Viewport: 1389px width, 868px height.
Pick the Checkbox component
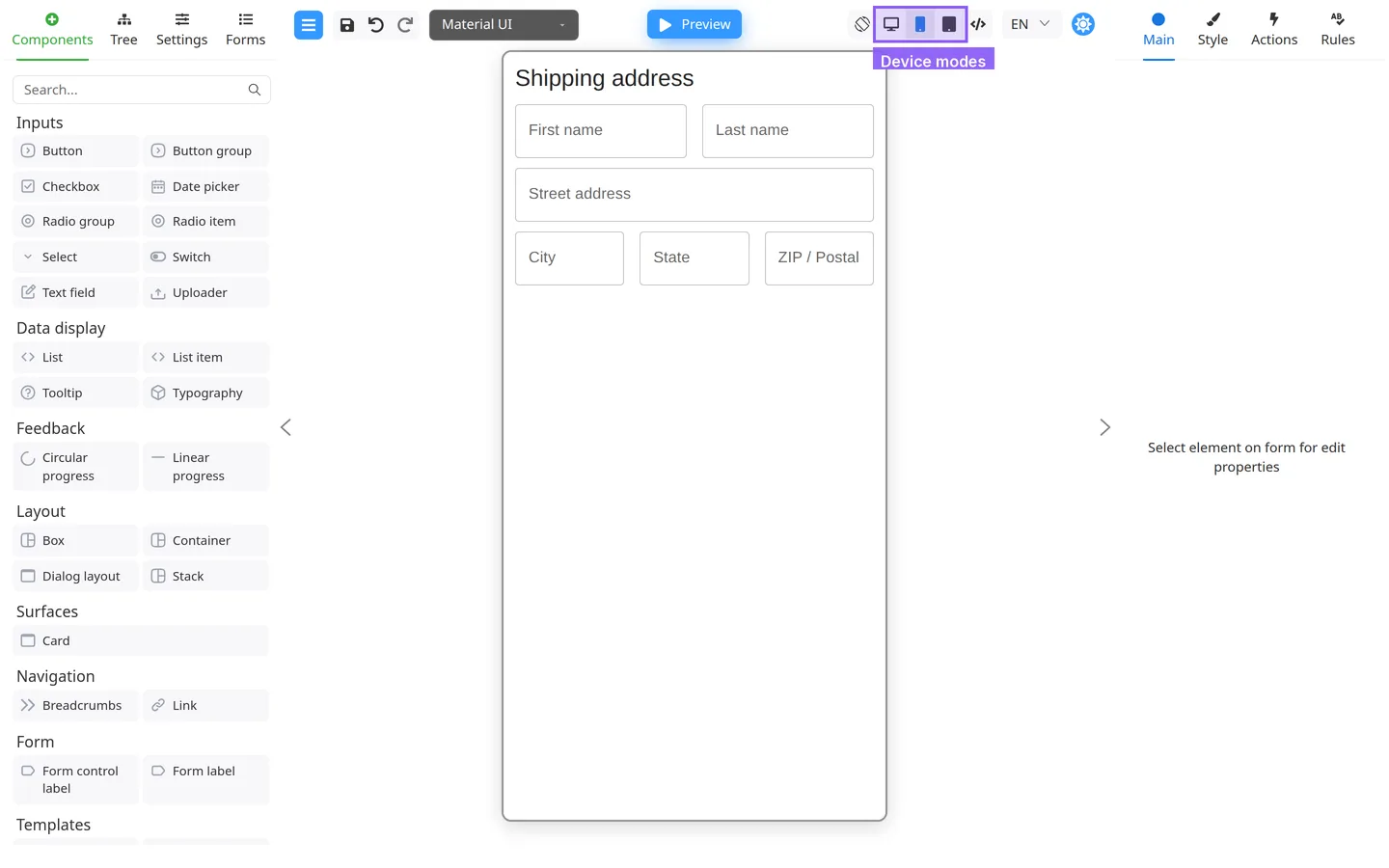click(76, 187)
